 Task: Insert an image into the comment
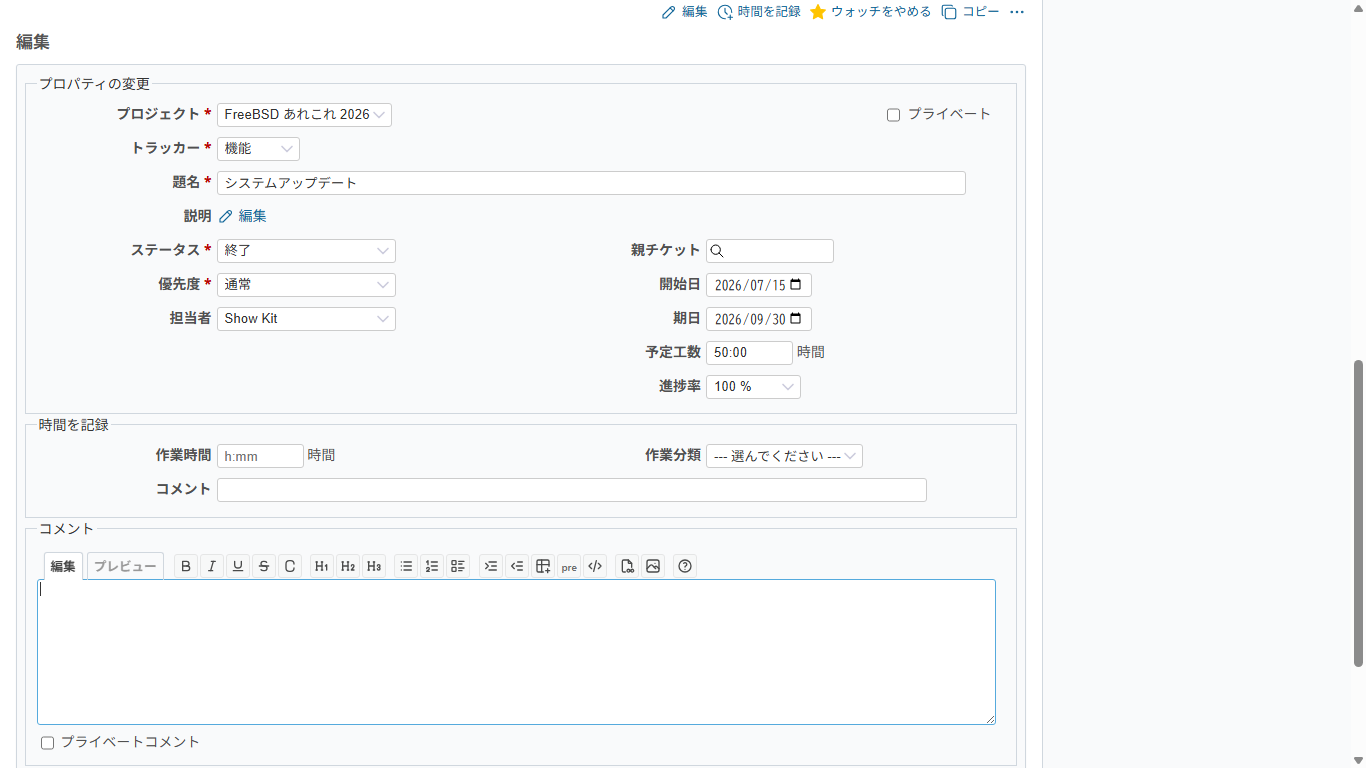point(653,566)
